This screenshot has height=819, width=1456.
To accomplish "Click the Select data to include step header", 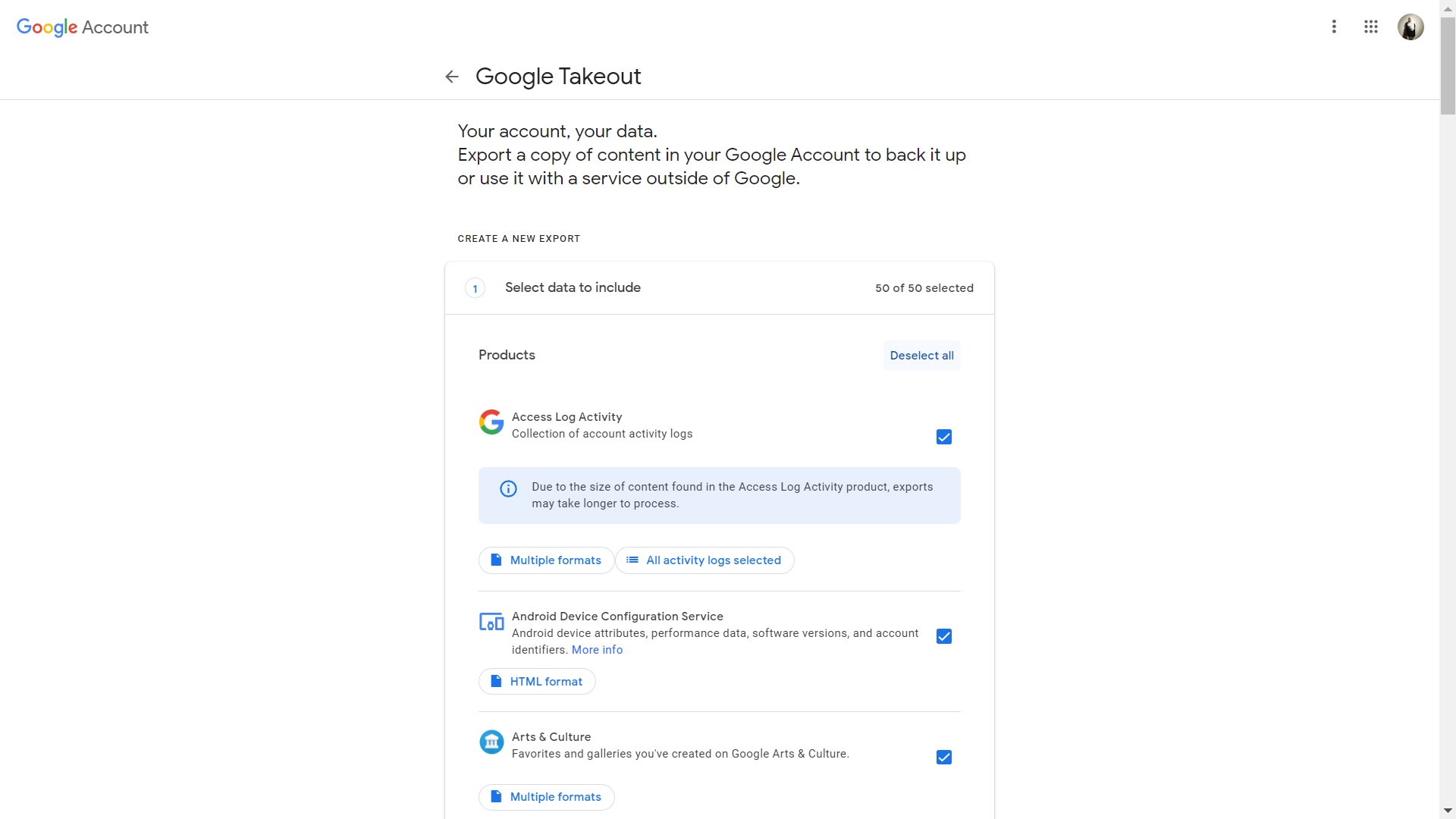I will pos(719,288).
